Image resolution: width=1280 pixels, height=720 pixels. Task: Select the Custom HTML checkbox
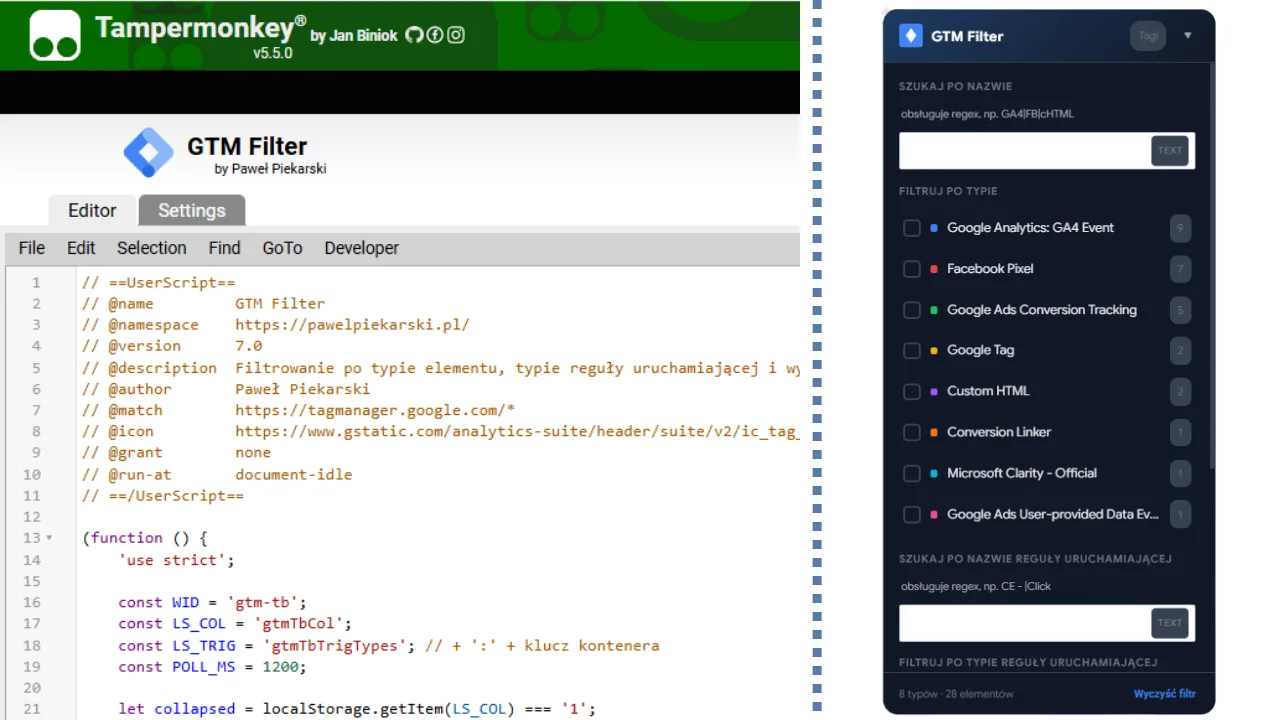[x=912, y=391]
